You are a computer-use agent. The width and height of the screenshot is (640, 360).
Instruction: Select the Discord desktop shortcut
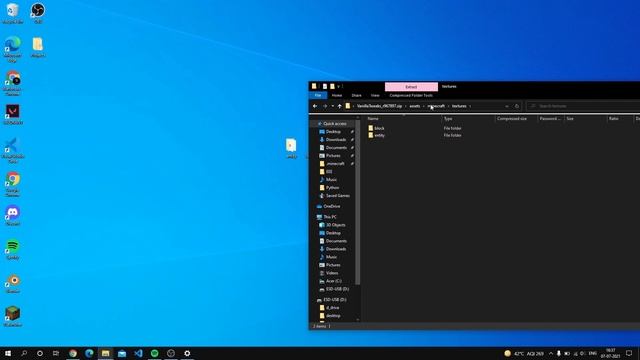(x=13, y=216)
